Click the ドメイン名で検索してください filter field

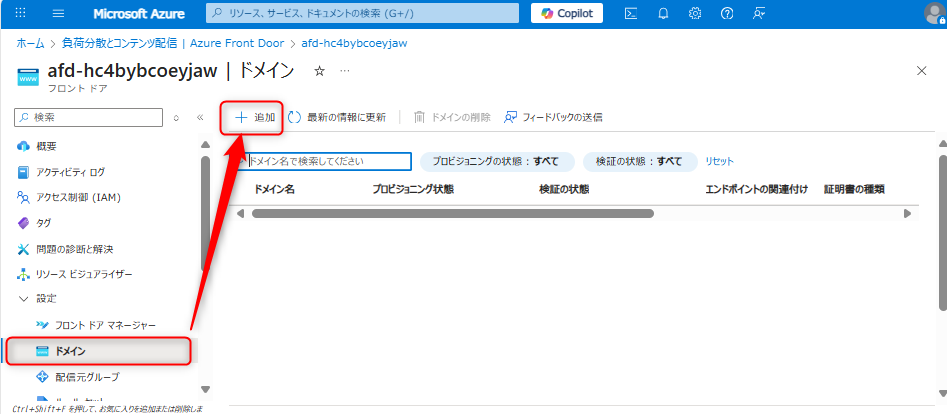pyautogui.click(x=324, y=161)
